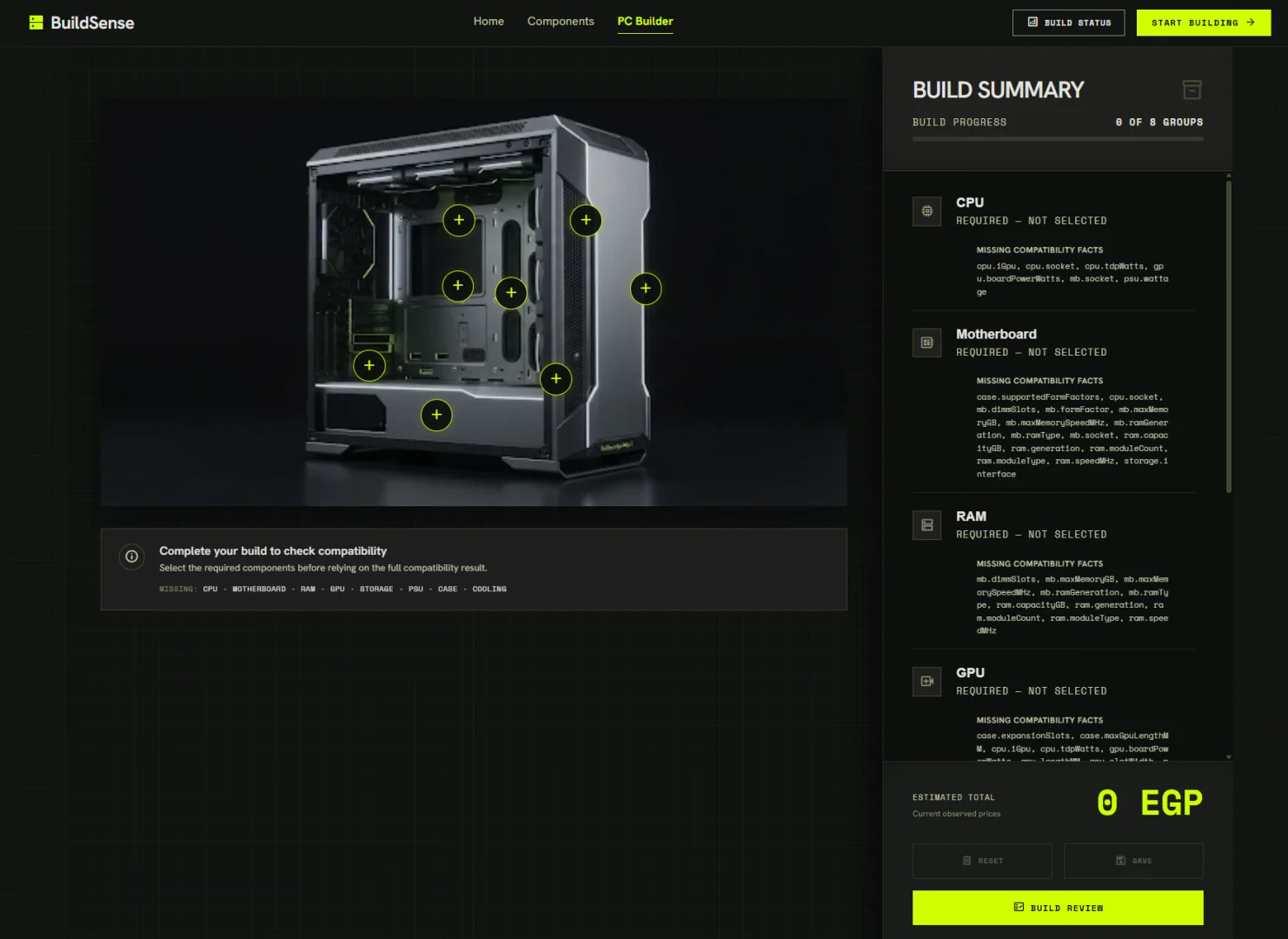
Task: Click the plus hotspot at the case's far-right front panel
Action: pyautogui.click(x=645, y=289)
